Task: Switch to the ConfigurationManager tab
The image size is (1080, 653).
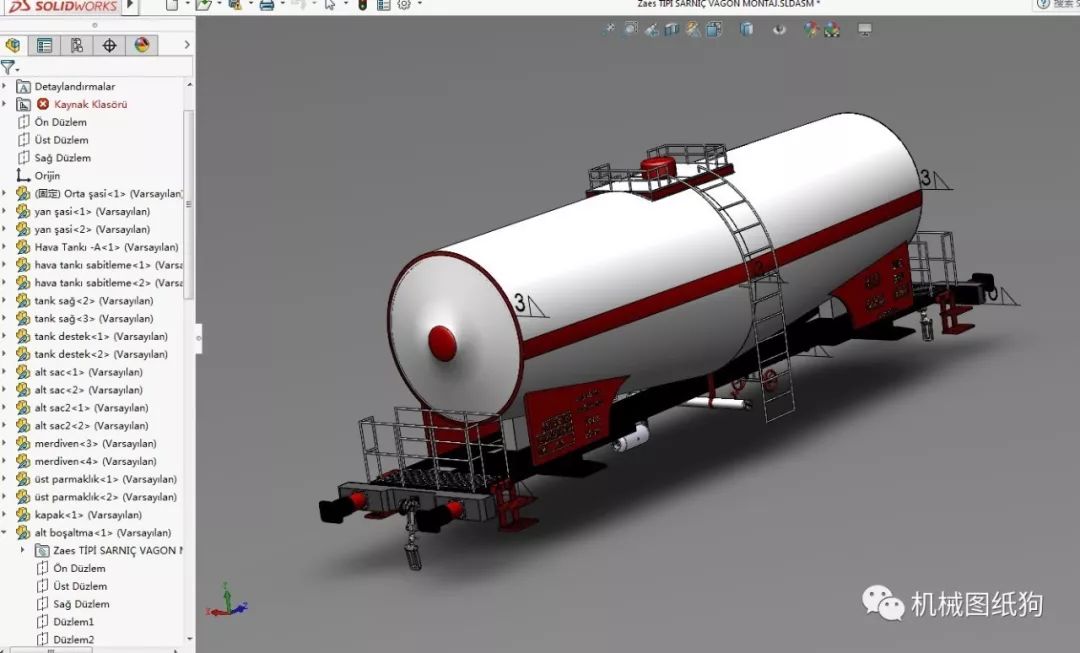Action: (x=76, y=45)
